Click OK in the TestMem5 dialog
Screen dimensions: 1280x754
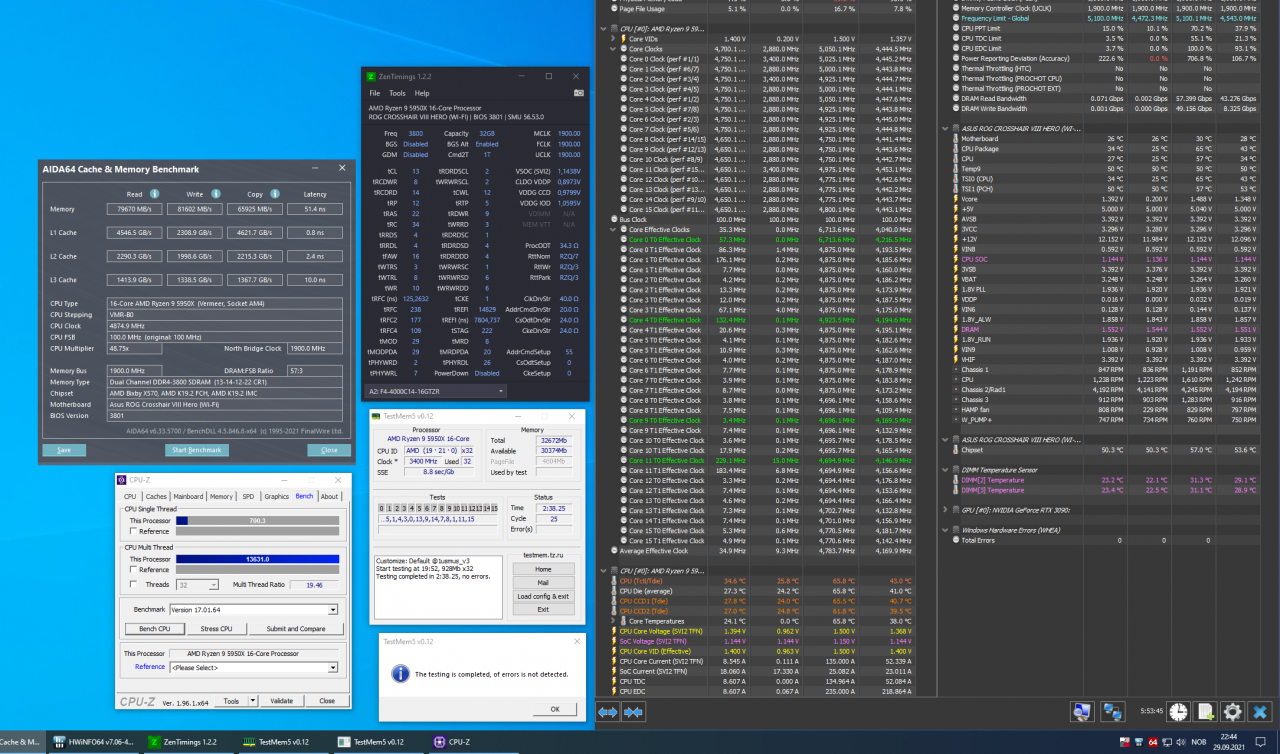coord(555,709)
